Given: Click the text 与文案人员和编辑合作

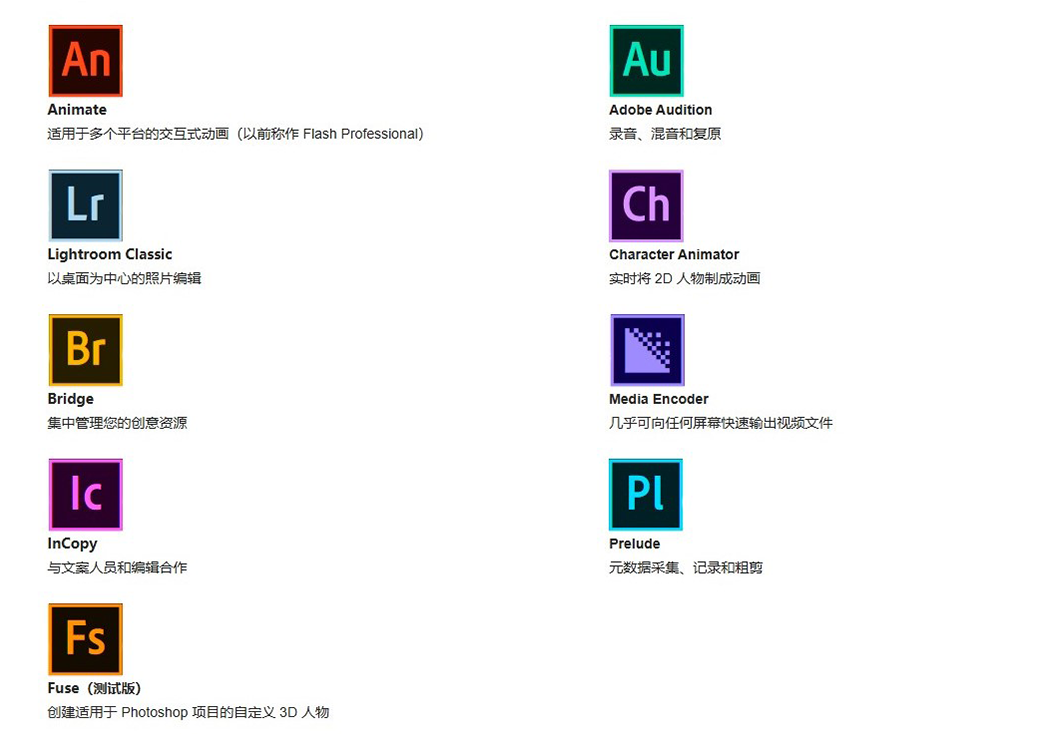Looking at the screenshot, I should pos(117,568).
